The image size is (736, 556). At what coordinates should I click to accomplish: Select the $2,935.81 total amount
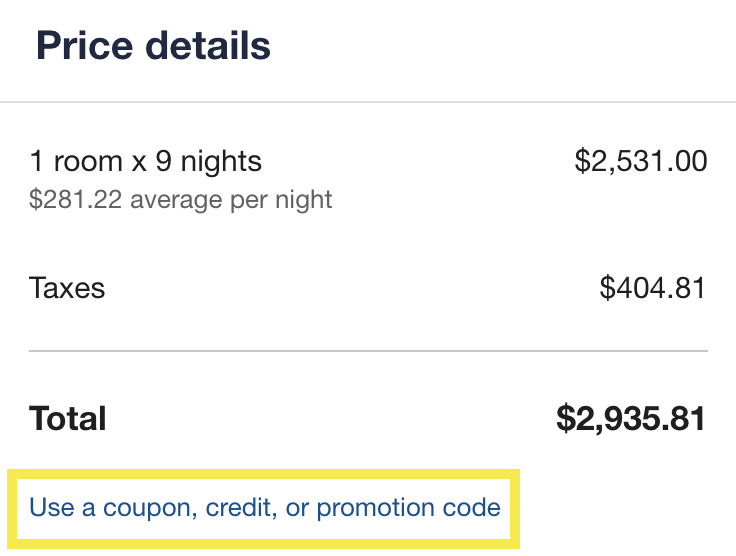point(631,419)
